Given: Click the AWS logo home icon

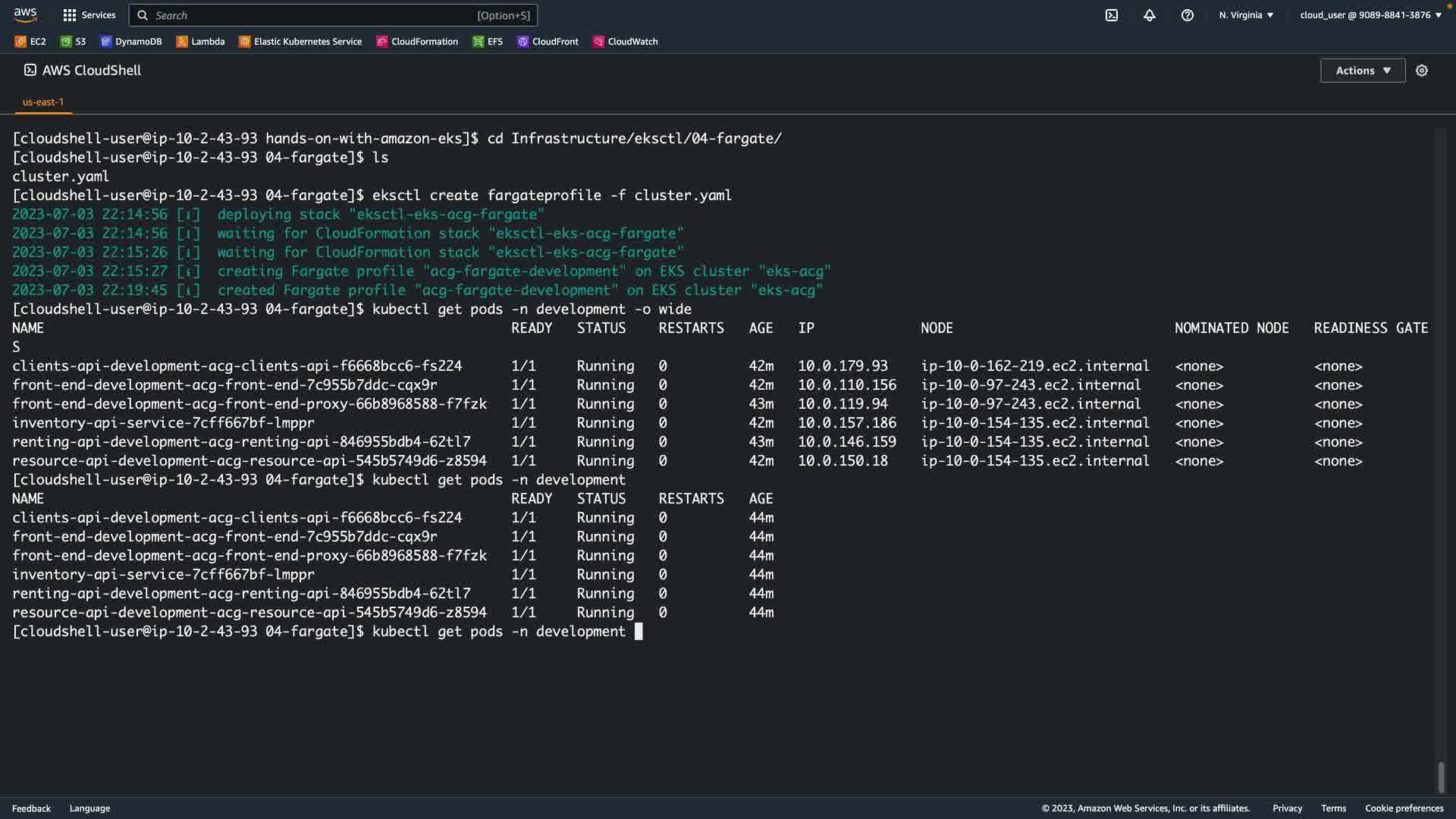Looking at the screenshot, I should [25, 14].
